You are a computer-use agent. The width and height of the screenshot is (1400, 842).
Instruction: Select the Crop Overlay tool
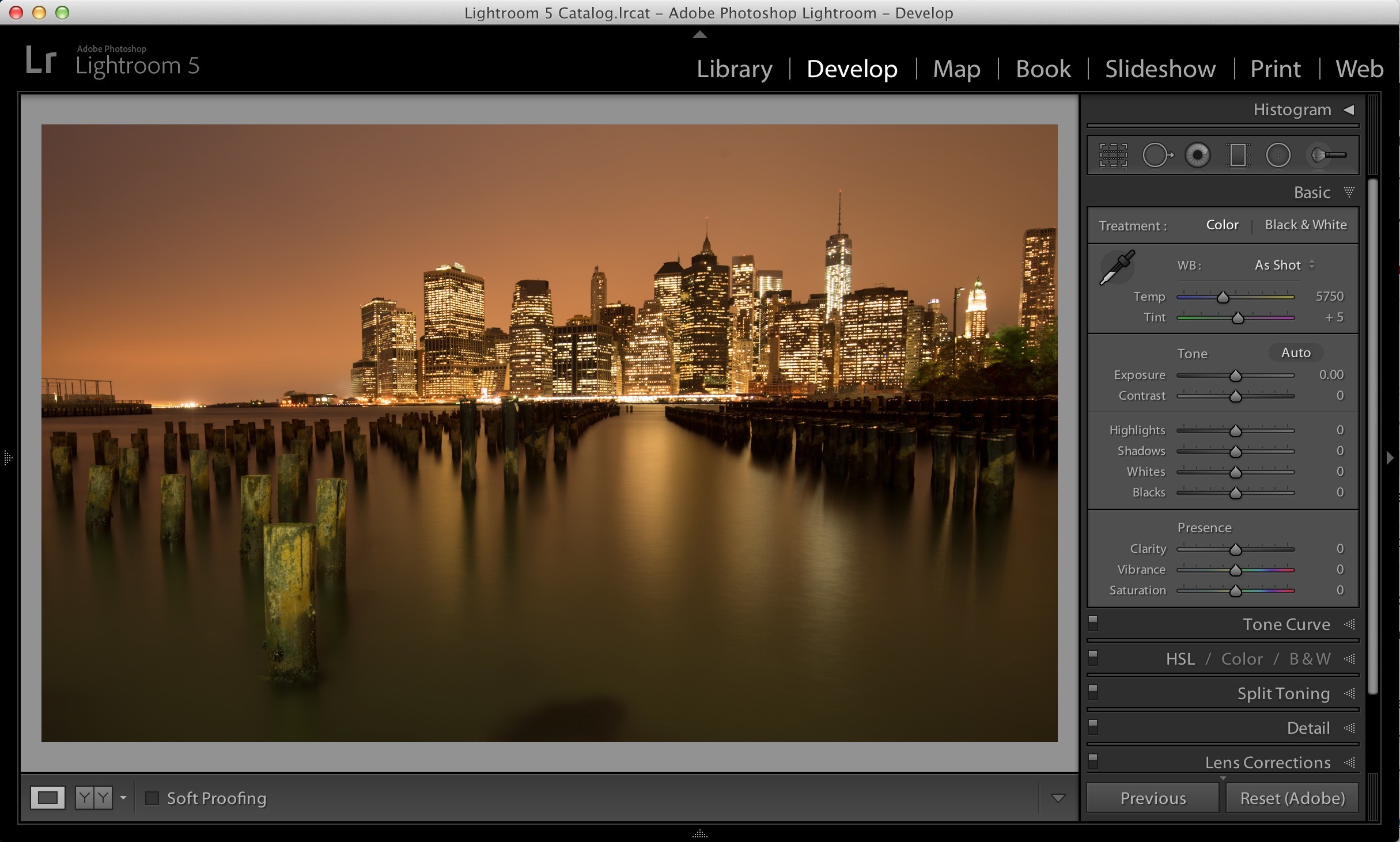1113,155
